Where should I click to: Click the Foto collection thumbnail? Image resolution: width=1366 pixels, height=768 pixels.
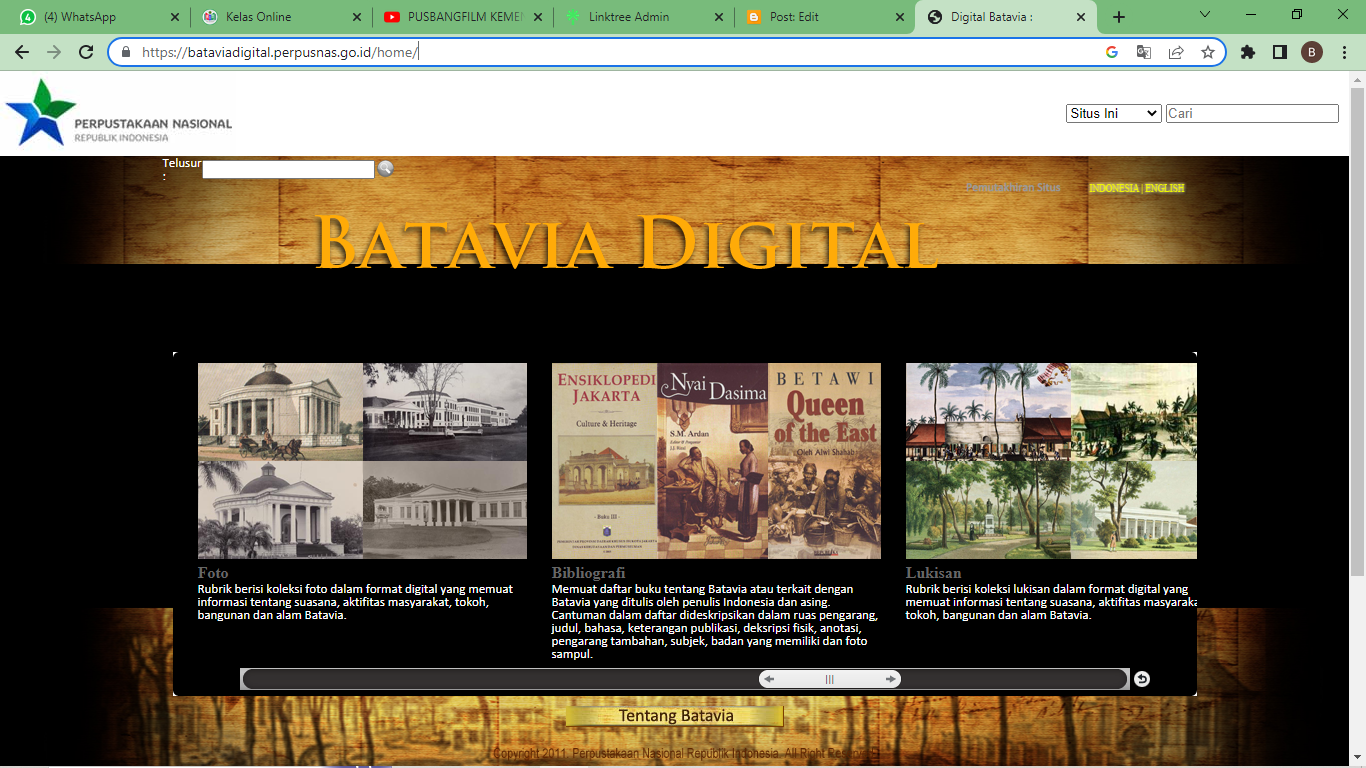click(362, 460)
